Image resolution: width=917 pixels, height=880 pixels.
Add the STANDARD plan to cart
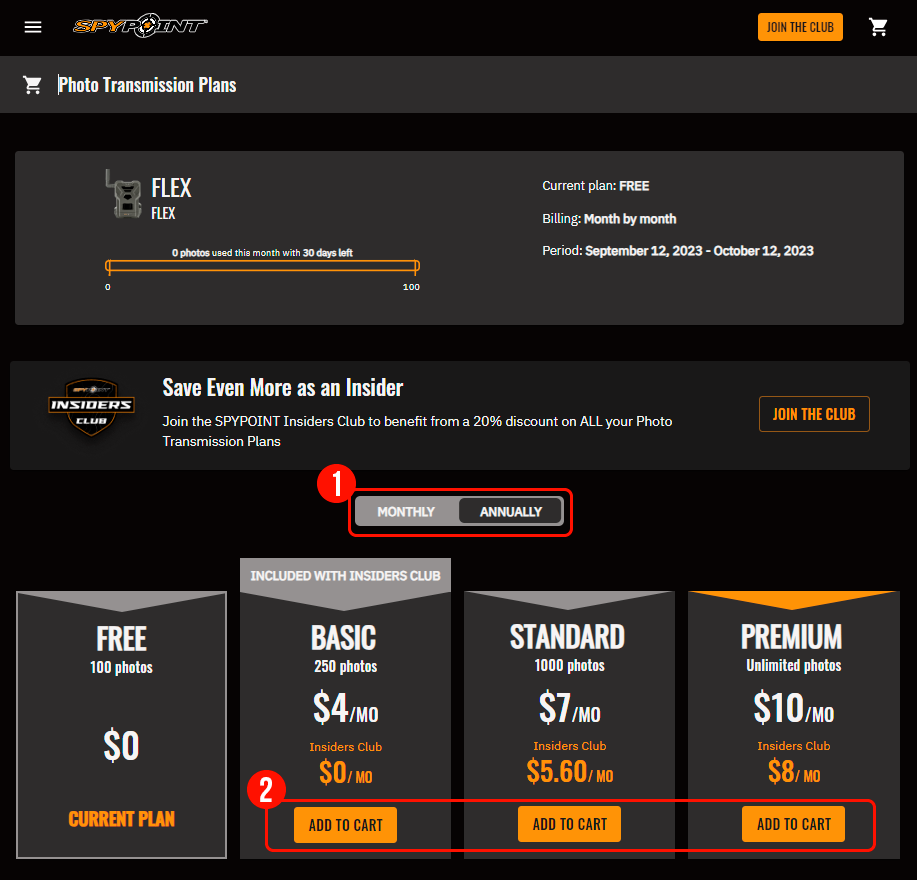coord(570,824)
